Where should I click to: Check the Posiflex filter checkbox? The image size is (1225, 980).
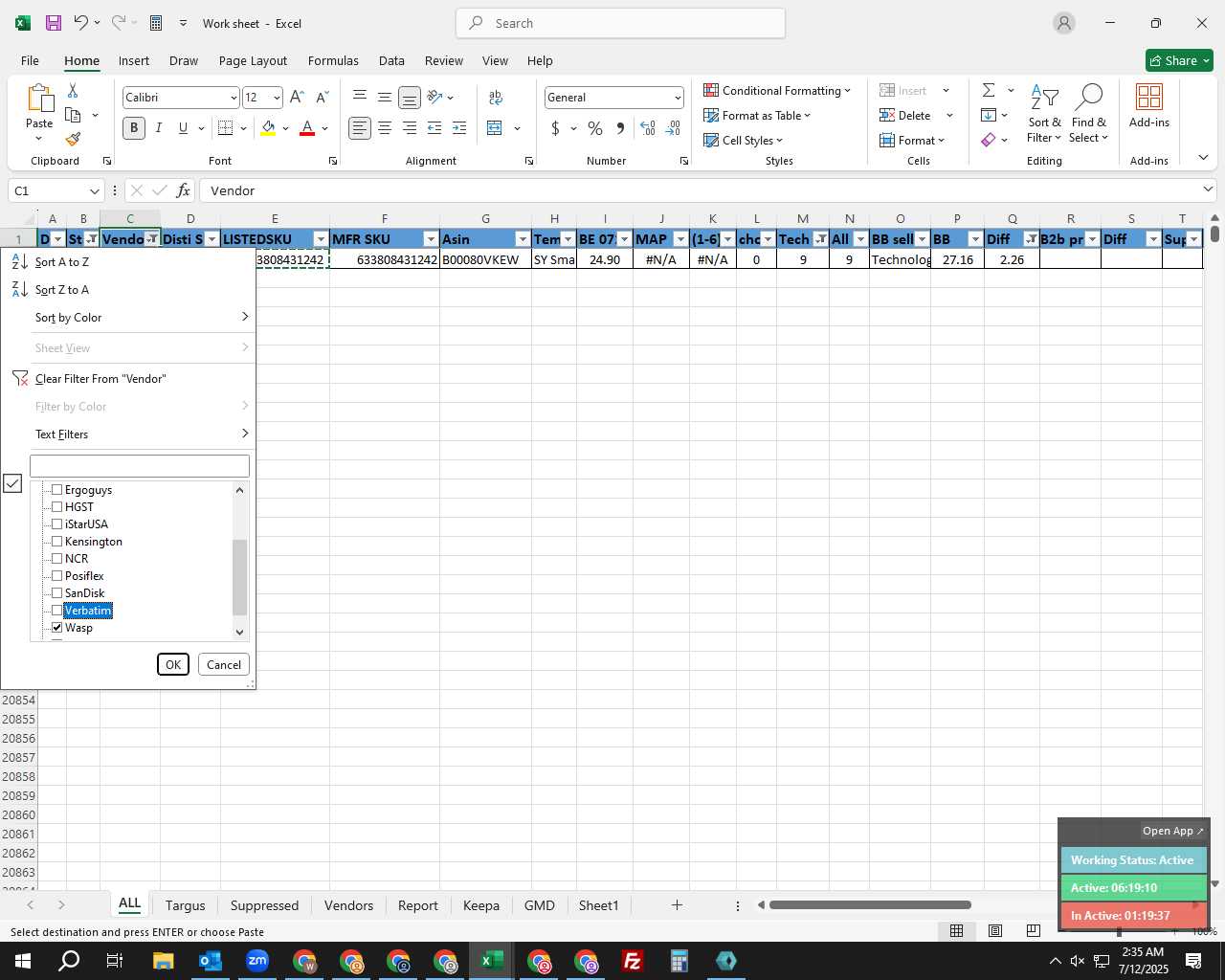point(56,576)
